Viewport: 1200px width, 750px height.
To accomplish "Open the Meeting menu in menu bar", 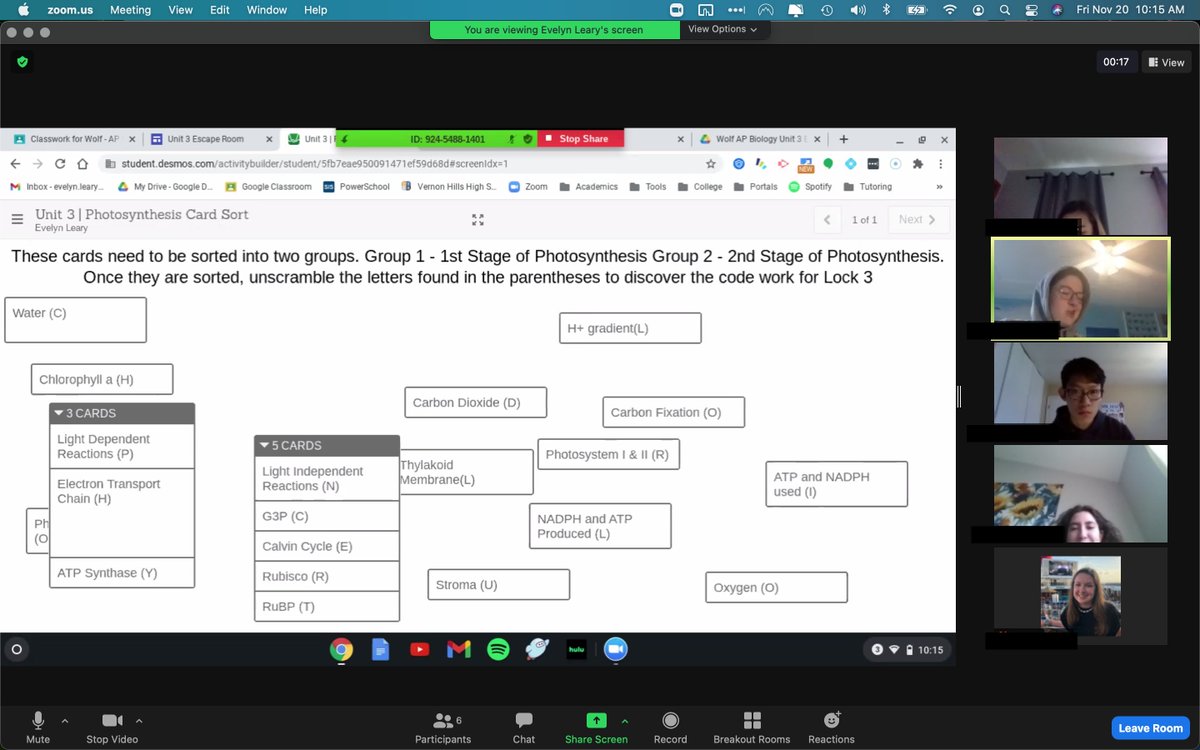I will (x=130, y=10).
